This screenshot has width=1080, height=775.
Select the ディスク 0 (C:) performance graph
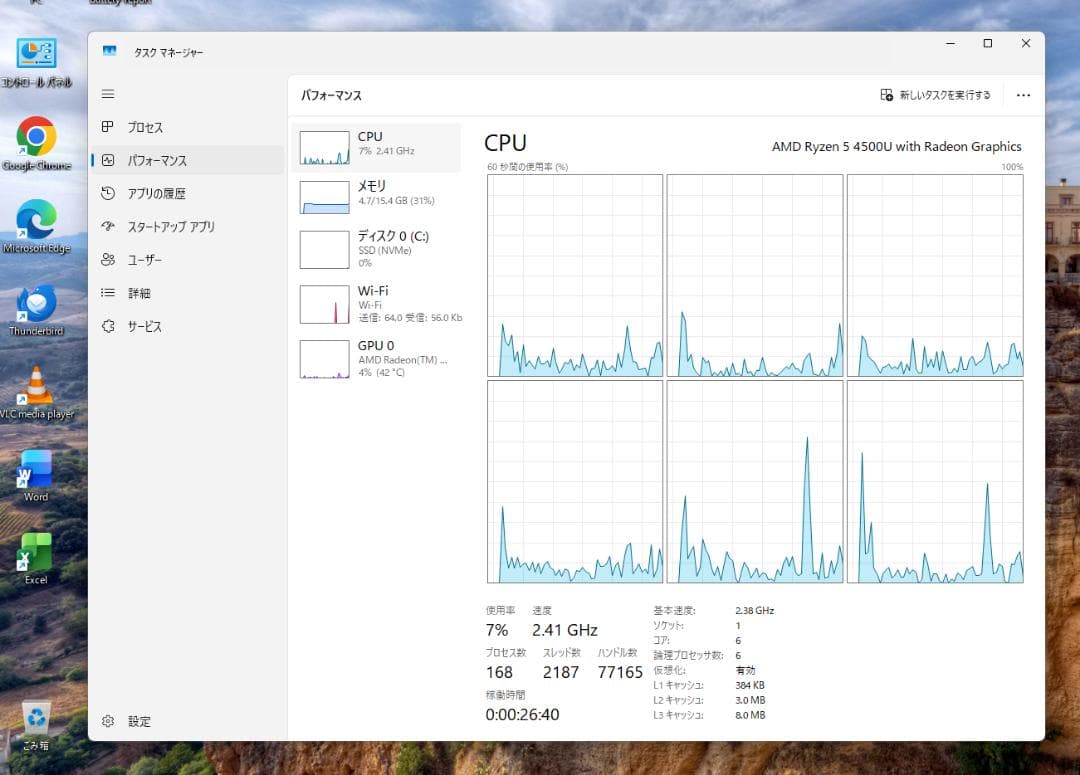coord(375,250)
